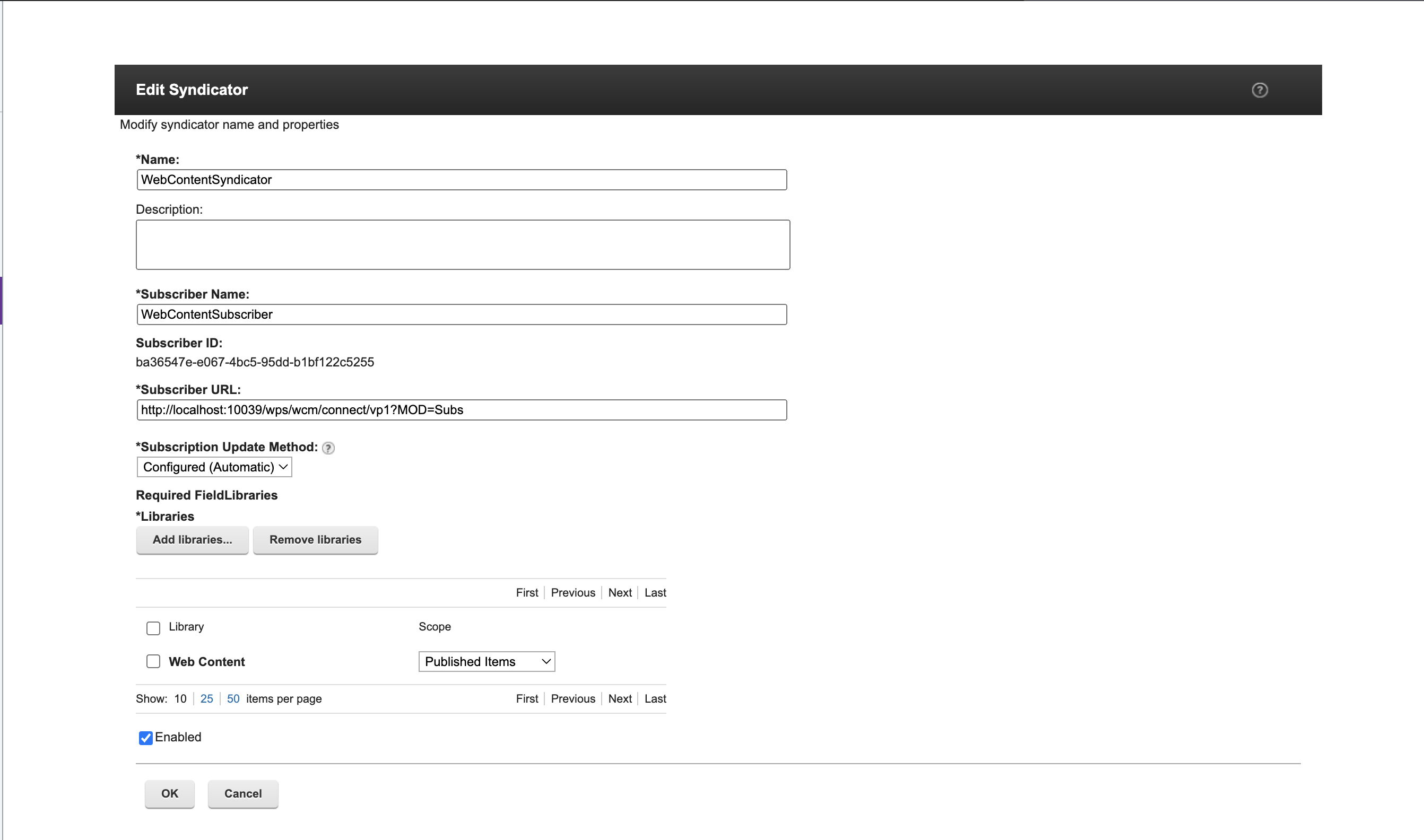Click in the Name field containing WebContentSyndicator
Image resolution: width=1424 pixels, height=840 pixels.
(x=461, y=179)
